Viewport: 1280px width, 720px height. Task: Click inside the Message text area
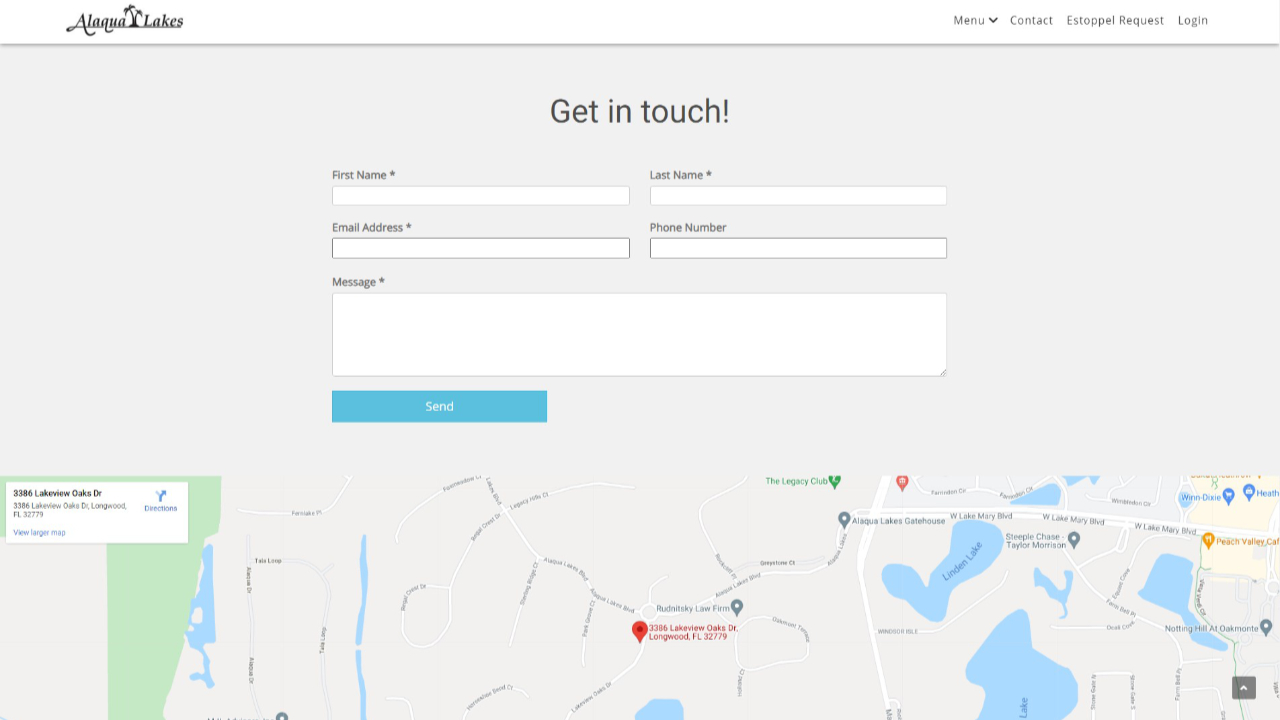tap(639, 334)
